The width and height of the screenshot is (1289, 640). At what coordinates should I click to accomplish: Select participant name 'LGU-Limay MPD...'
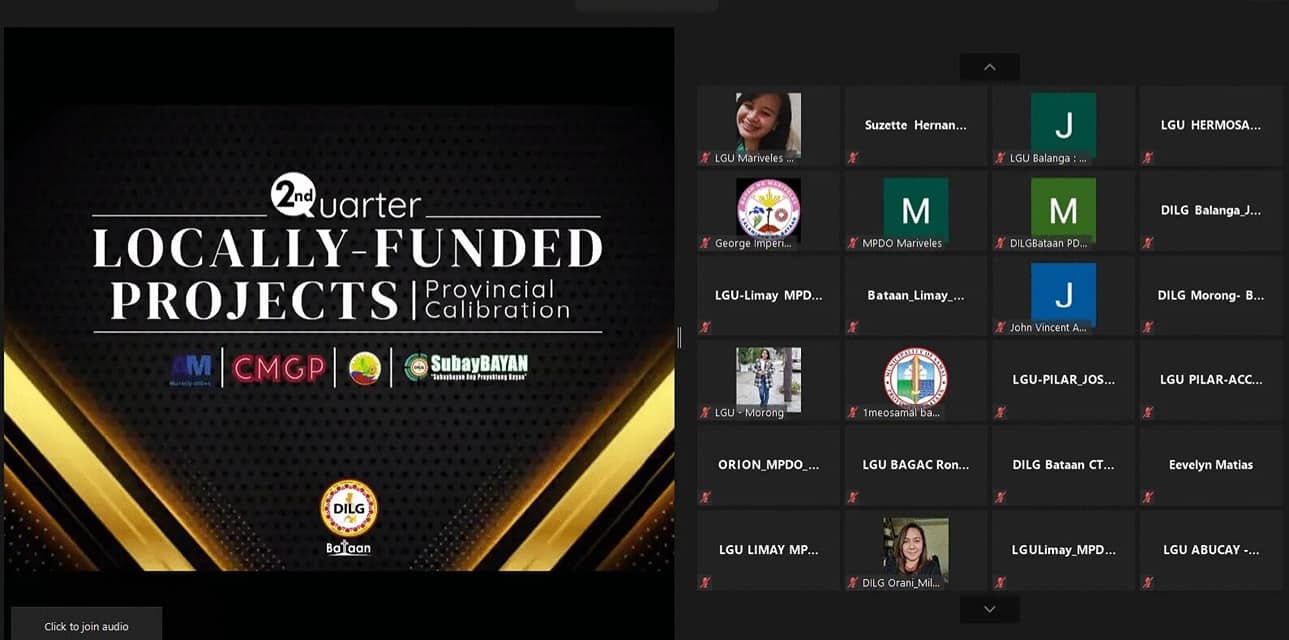pyautogui.click(x=769, y=295)
